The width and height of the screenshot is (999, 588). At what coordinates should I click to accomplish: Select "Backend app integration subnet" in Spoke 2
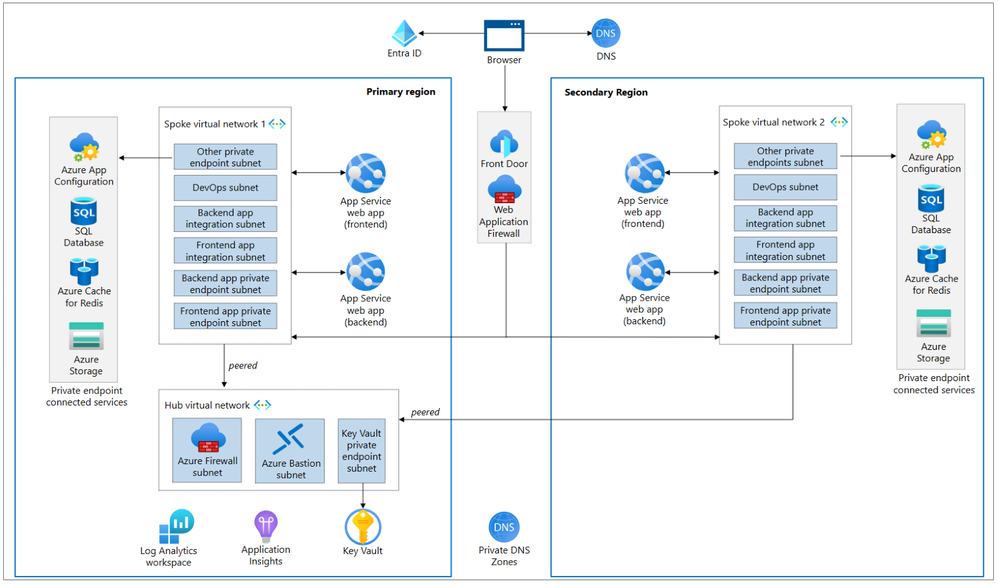pyautogui.click(x=786, y=218)
